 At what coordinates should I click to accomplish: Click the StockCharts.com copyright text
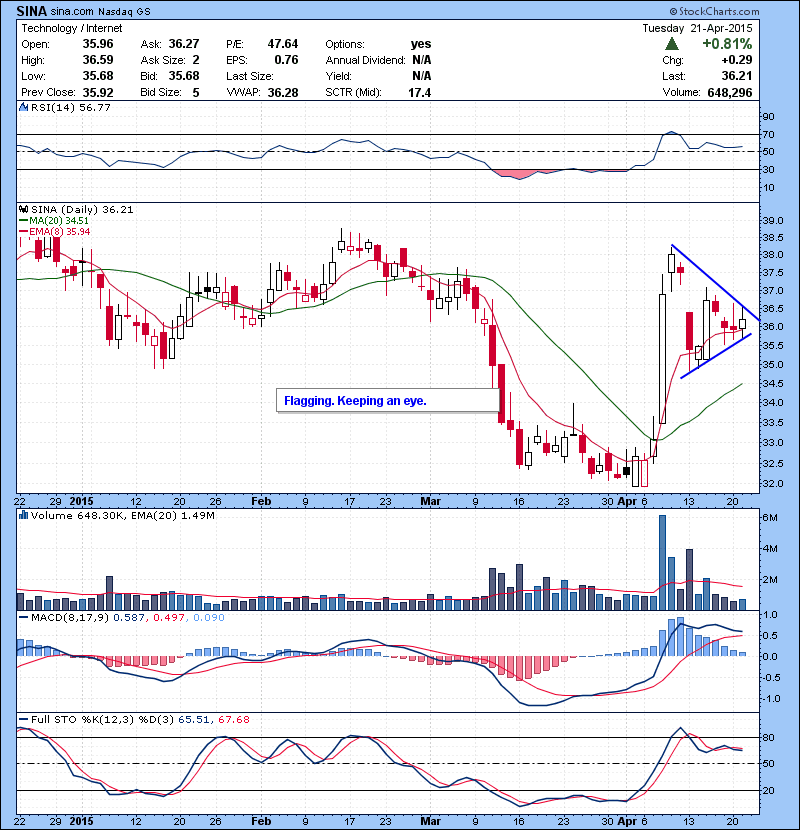[714, 11]
